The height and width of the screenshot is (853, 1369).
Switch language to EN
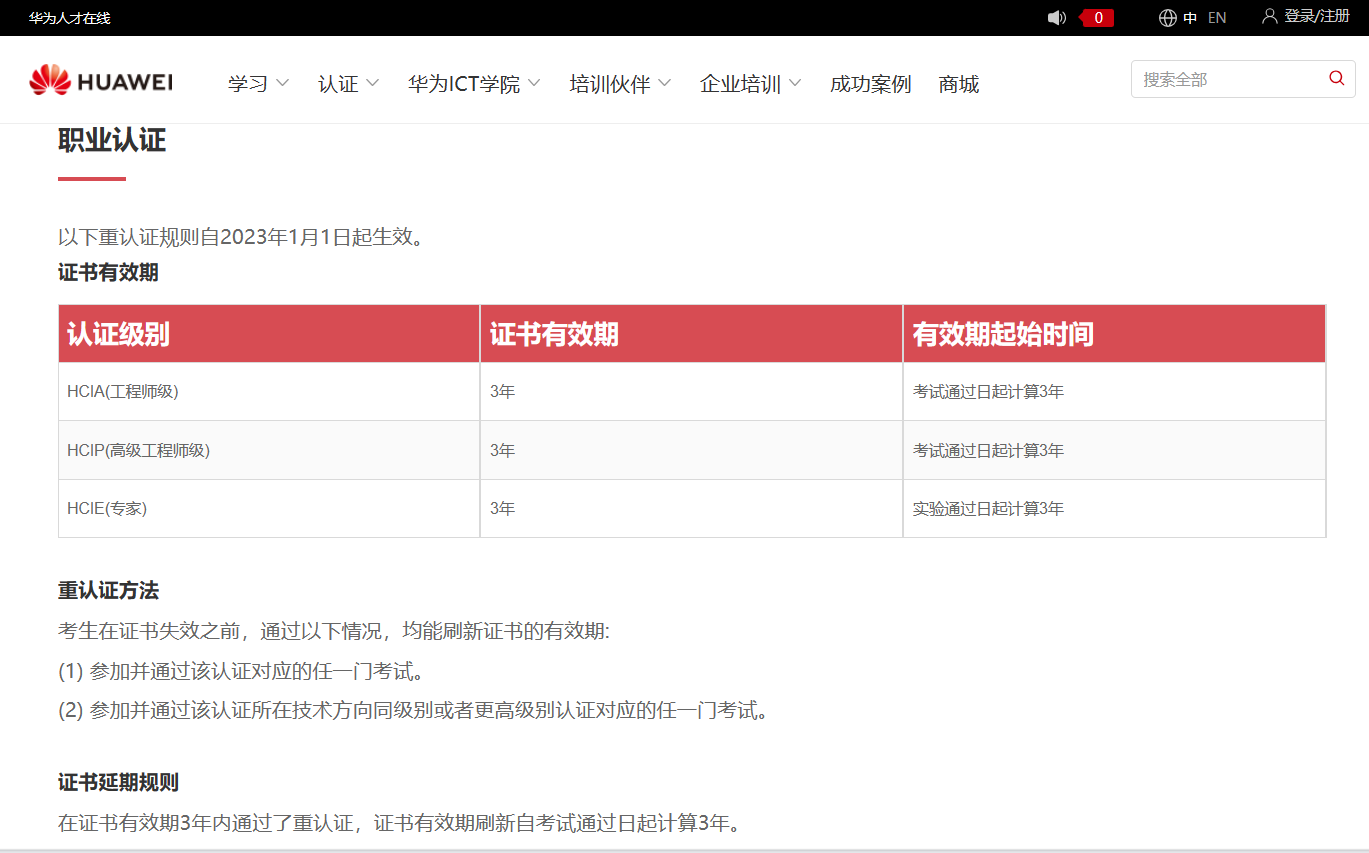coord(1217,18)
